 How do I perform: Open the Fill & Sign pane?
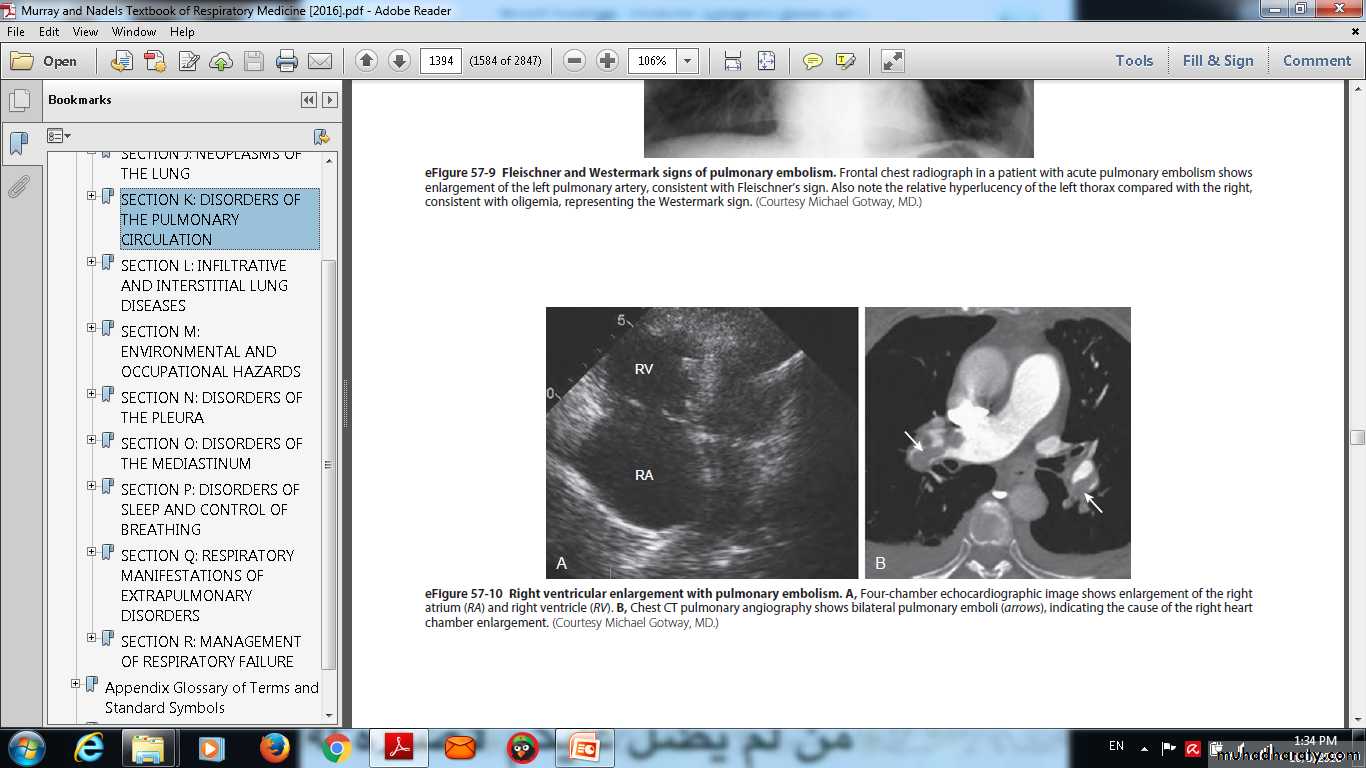(x=1217, y=61)
